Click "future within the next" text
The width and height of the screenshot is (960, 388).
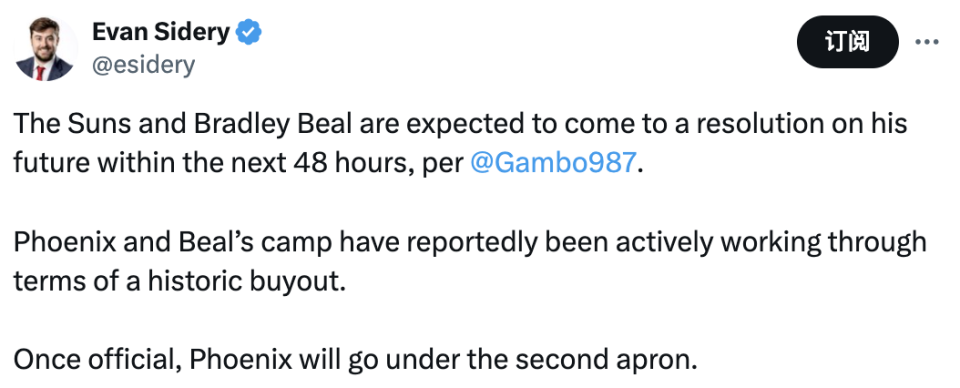pyautogui.click(x=150, y=163)
